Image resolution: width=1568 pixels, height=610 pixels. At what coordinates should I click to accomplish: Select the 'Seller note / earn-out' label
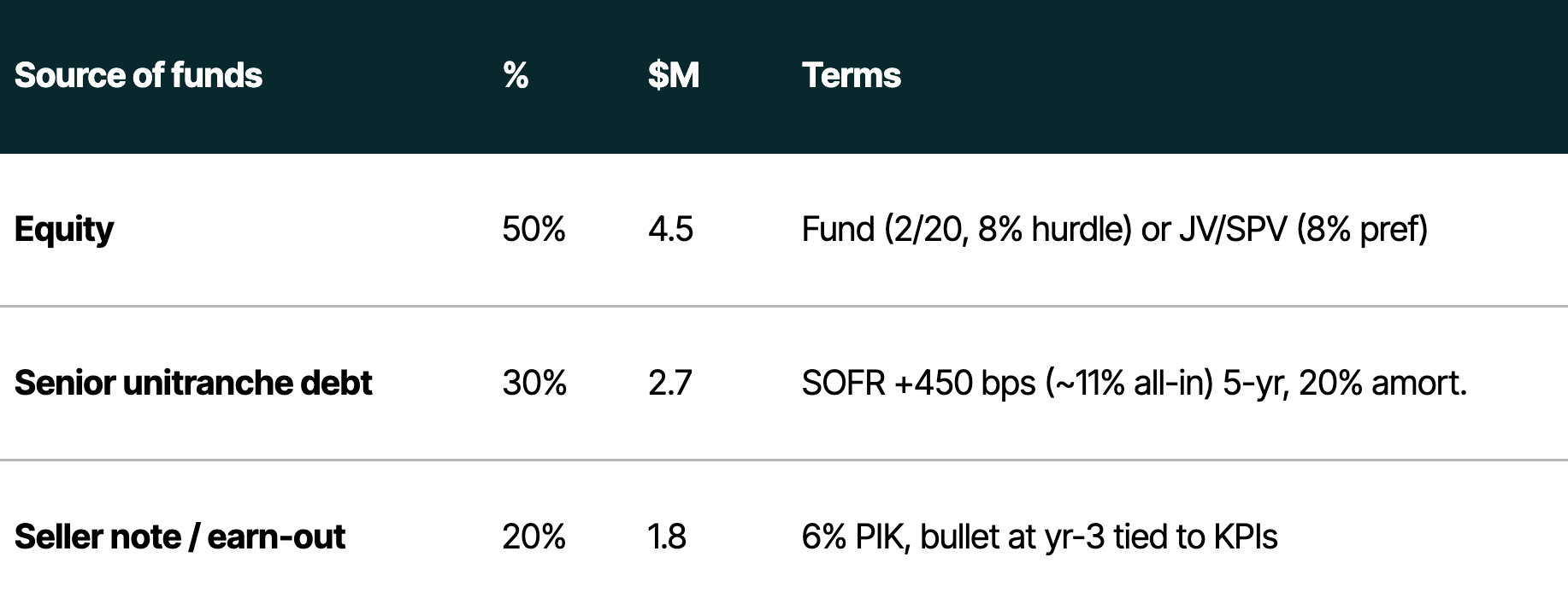pyautogui.click(x=180, y=537)
